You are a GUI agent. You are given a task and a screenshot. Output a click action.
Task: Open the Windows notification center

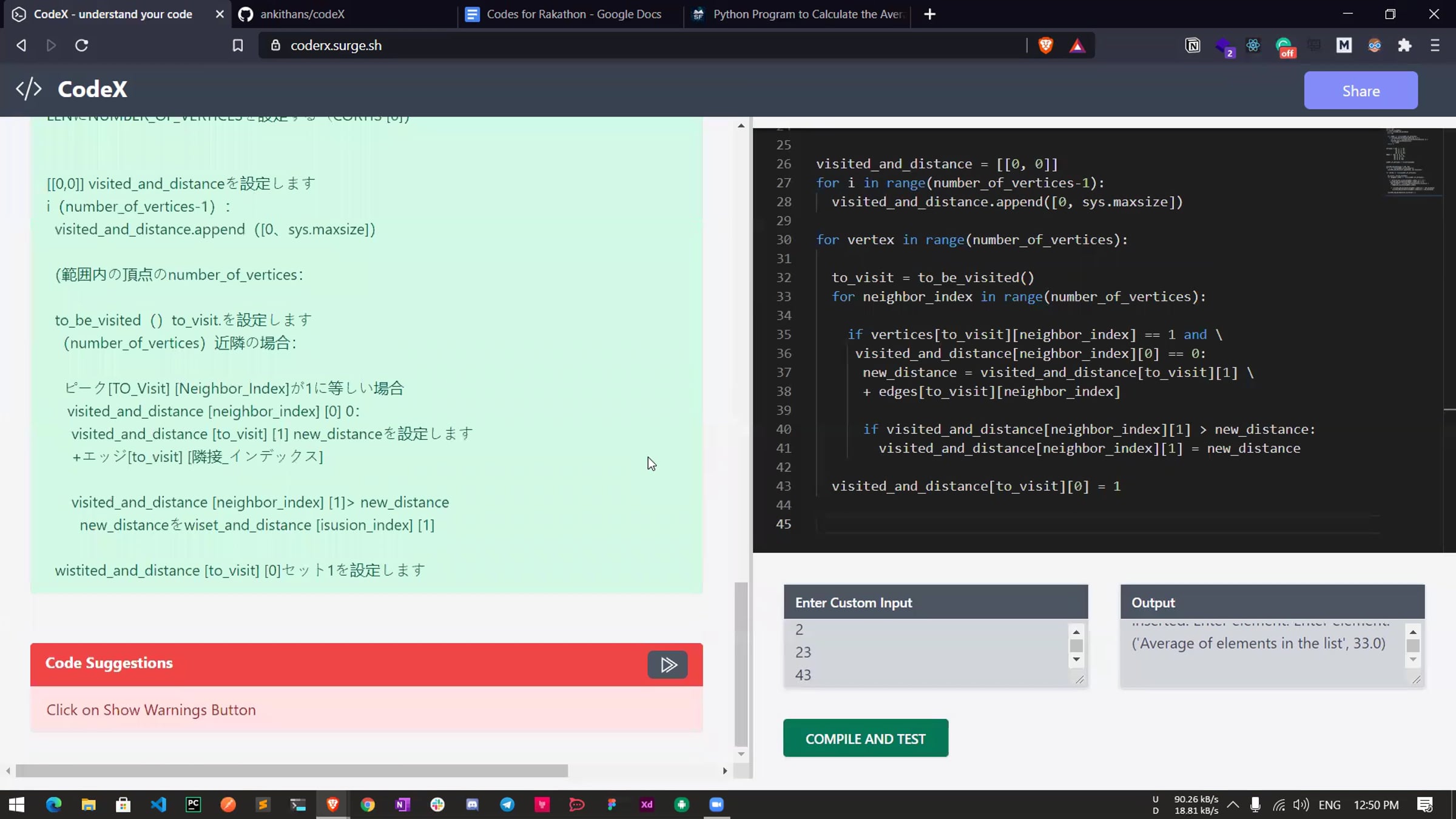click(1425, 805)
